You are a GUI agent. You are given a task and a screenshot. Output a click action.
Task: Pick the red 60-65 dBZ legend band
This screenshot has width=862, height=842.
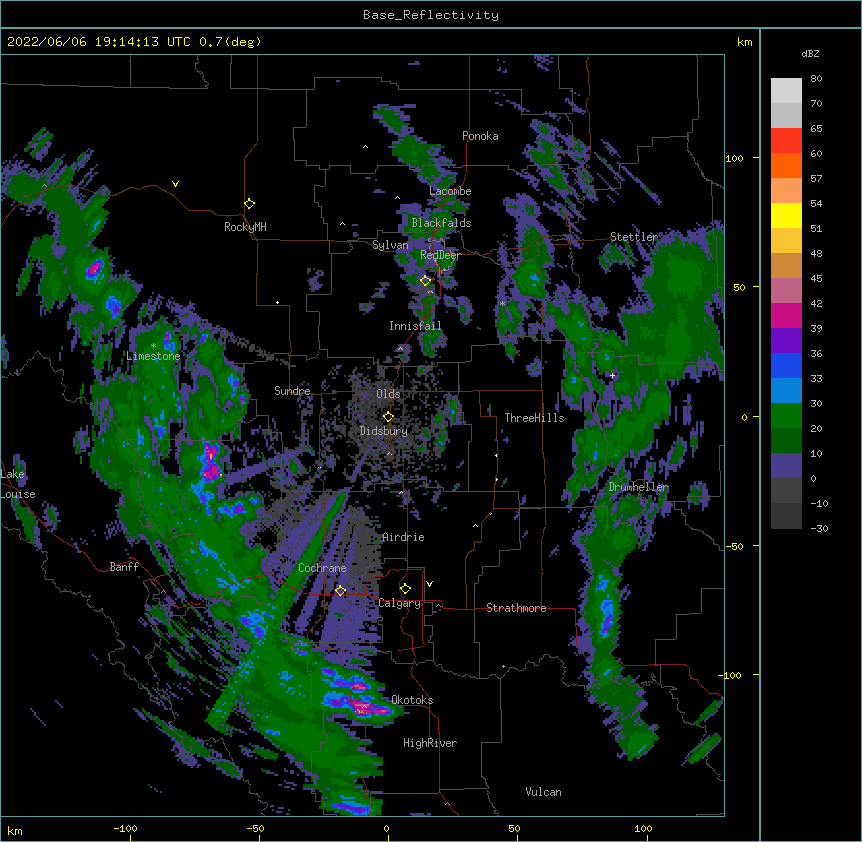(x=786, y=141)
